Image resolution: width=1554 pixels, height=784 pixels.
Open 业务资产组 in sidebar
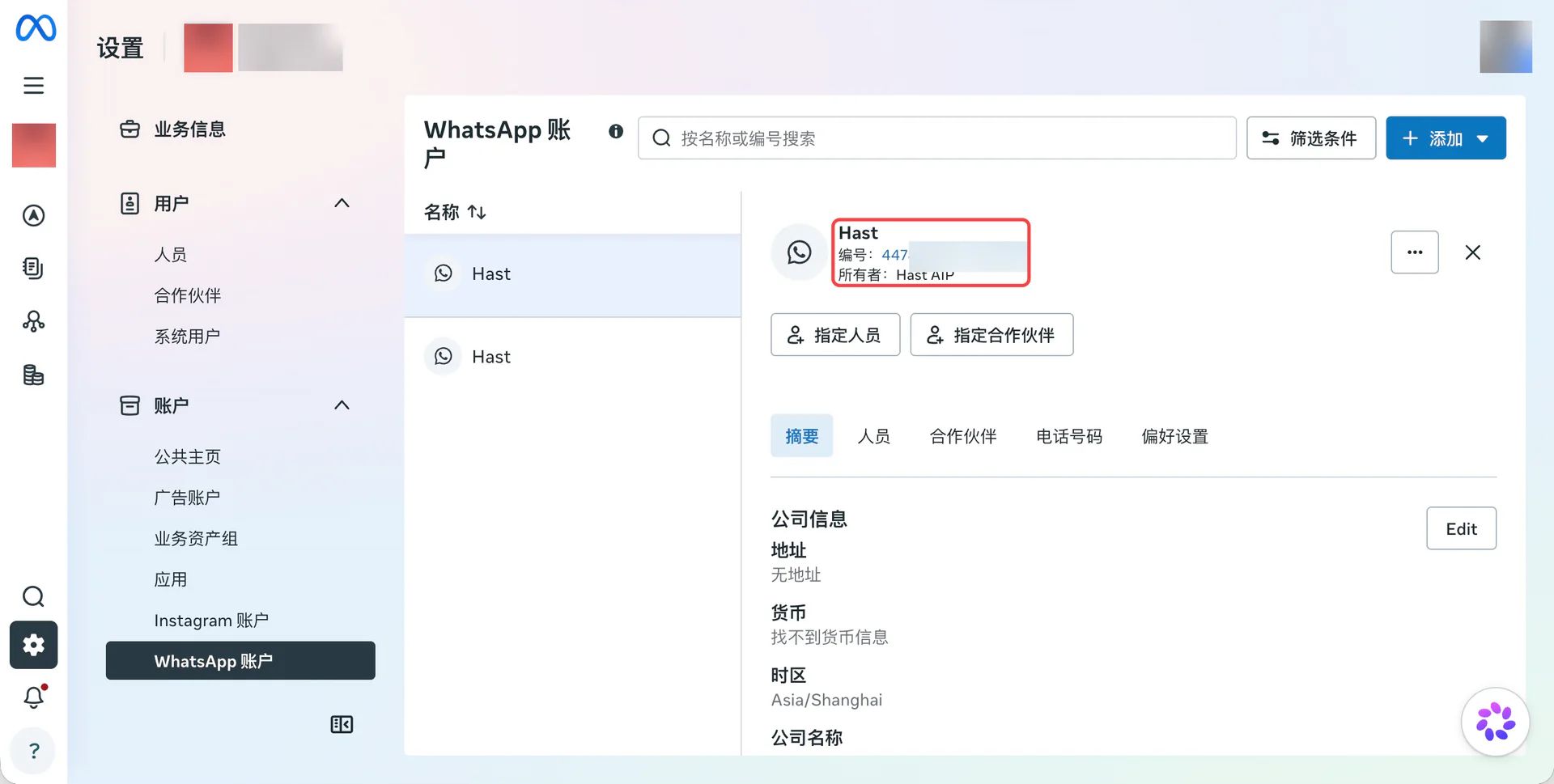tap(196, 538)
